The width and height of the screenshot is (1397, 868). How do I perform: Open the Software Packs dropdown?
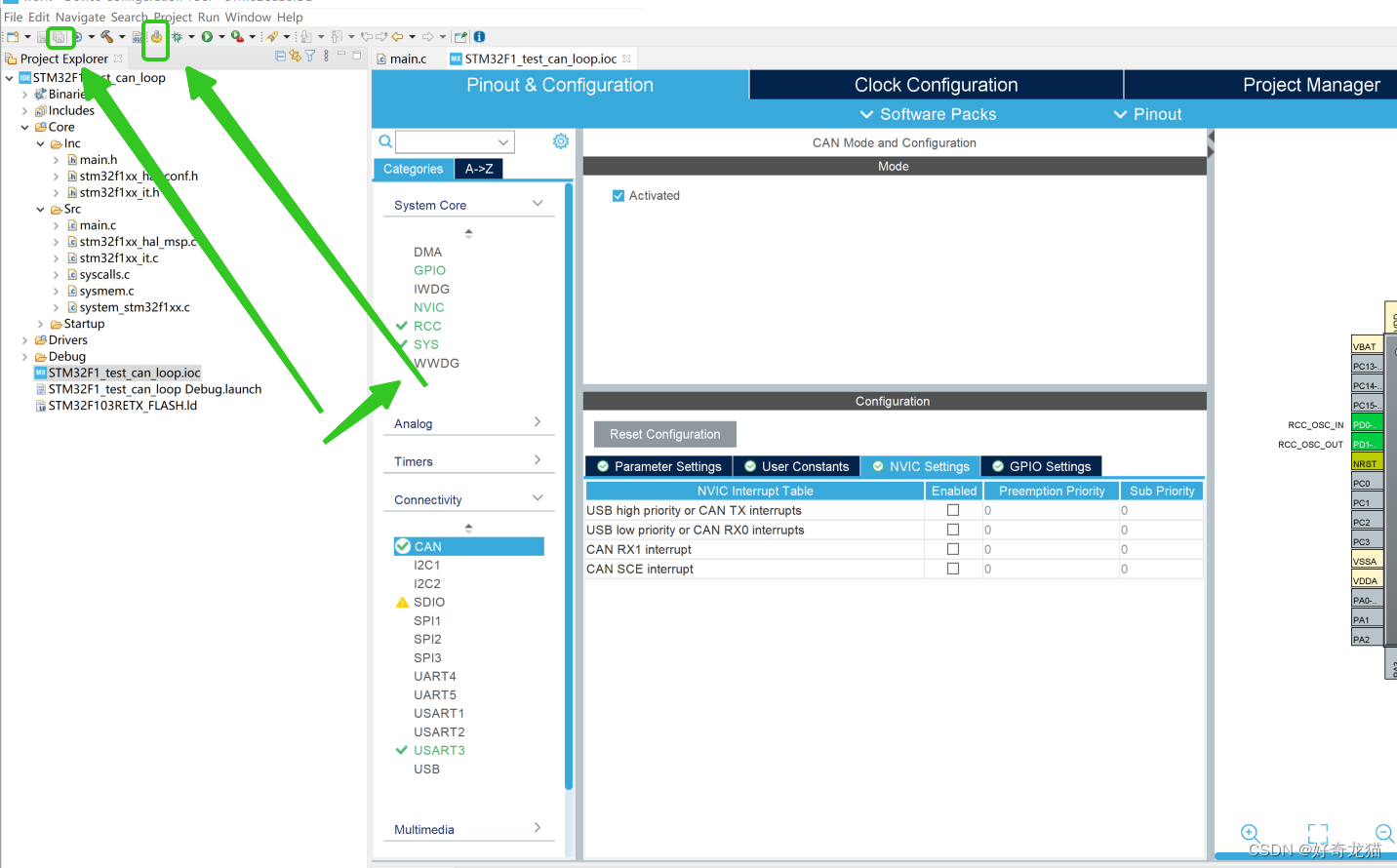click(x=928, y=114)
